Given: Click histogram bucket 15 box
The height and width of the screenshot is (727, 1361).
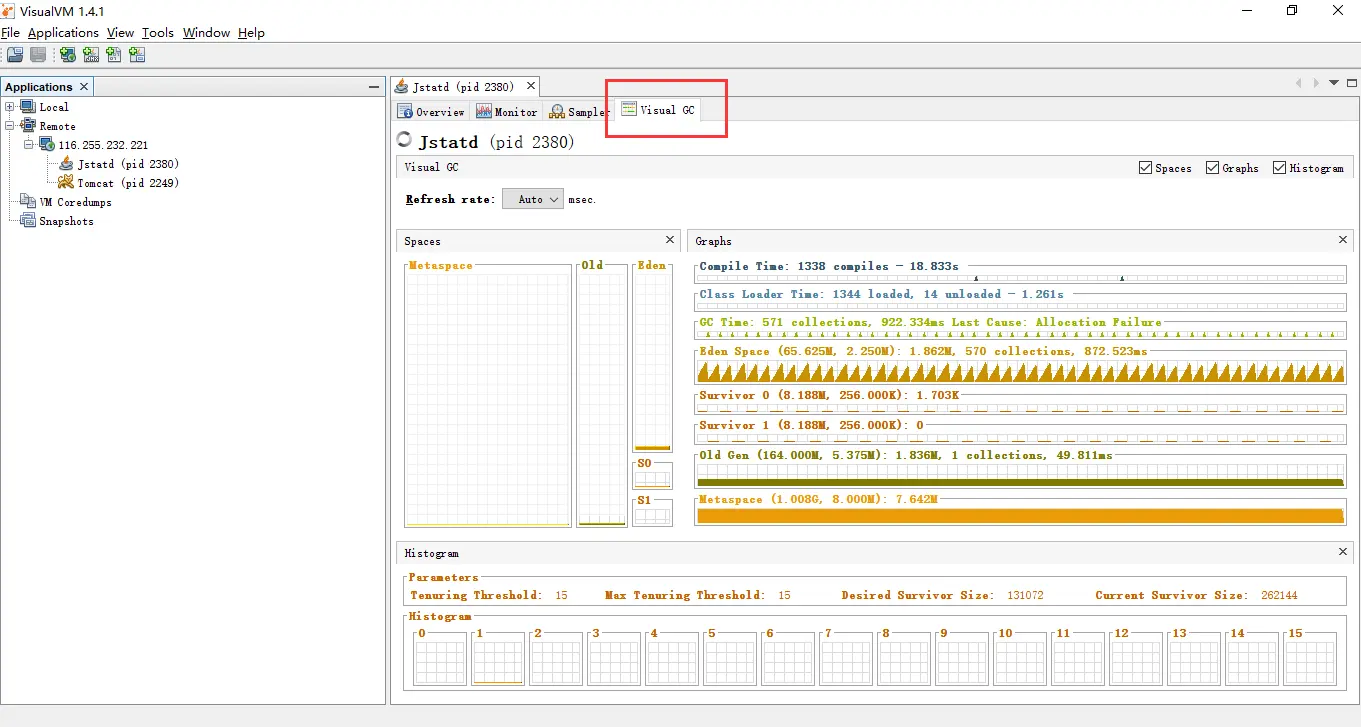Looking at the screenshot, I should 1310,662.
